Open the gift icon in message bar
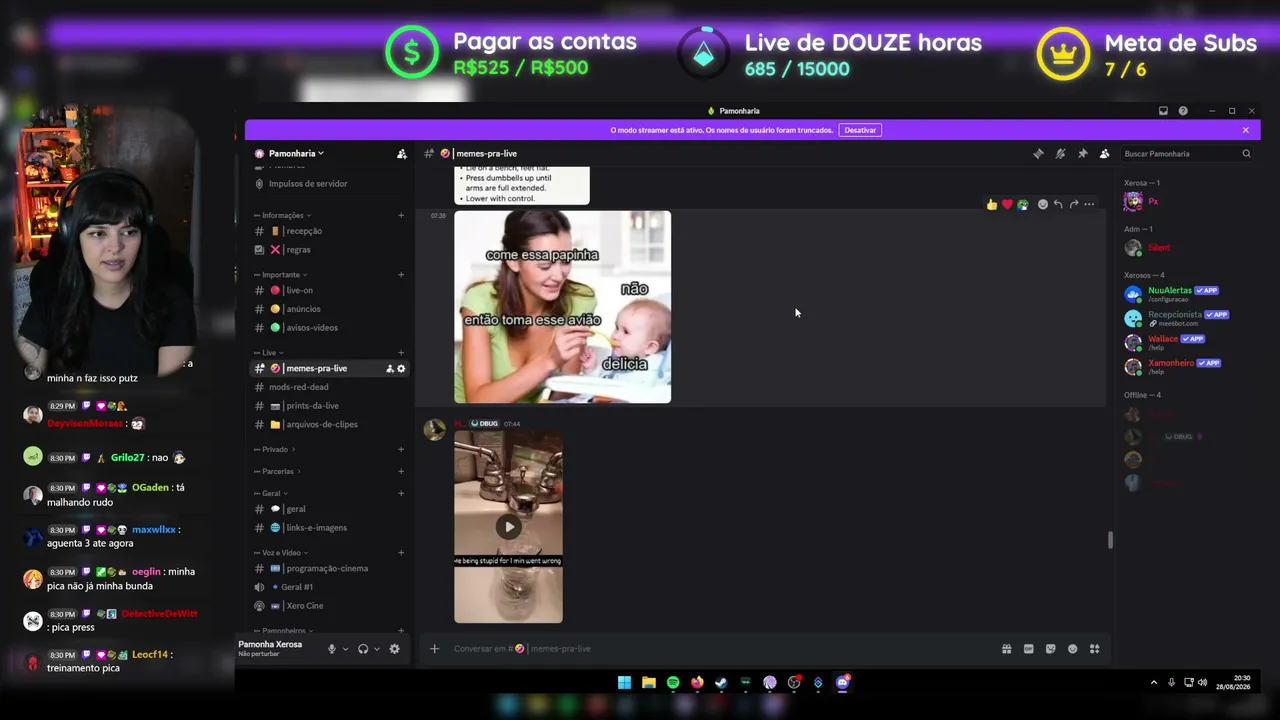Image resolution: width=1280 pixels, height=720 pixels. [1006, 649]
